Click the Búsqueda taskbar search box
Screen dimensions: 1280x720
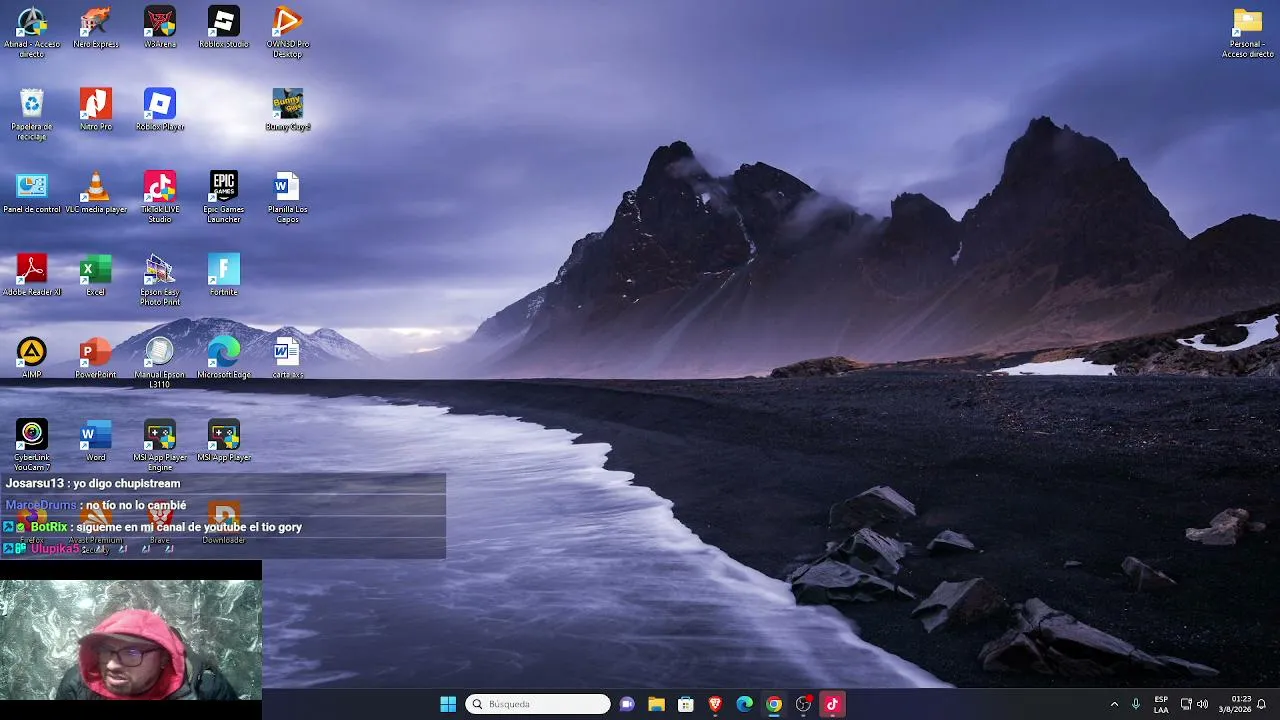[x=538, y=704]
